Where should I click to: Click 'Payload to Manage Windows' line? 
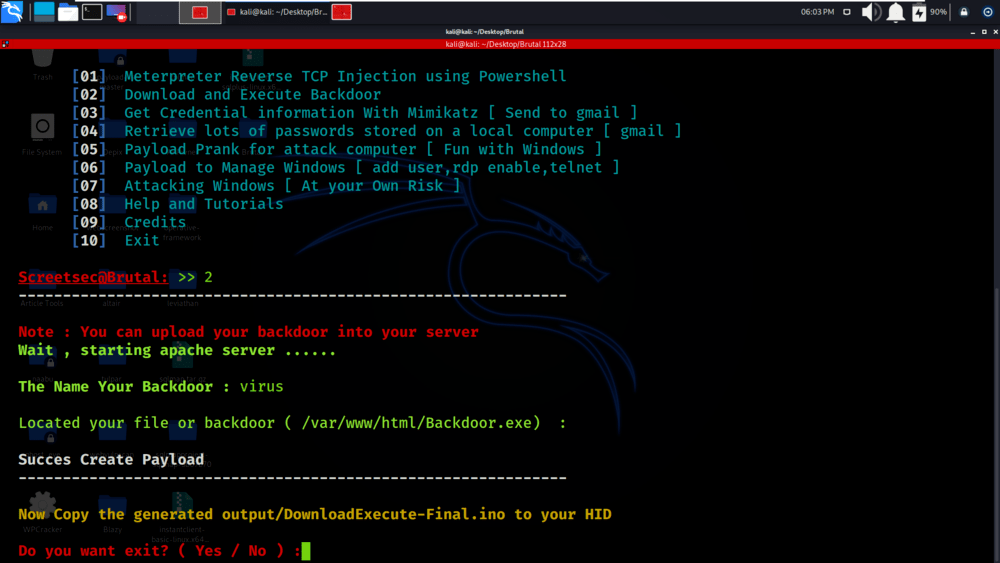point(346,168)
